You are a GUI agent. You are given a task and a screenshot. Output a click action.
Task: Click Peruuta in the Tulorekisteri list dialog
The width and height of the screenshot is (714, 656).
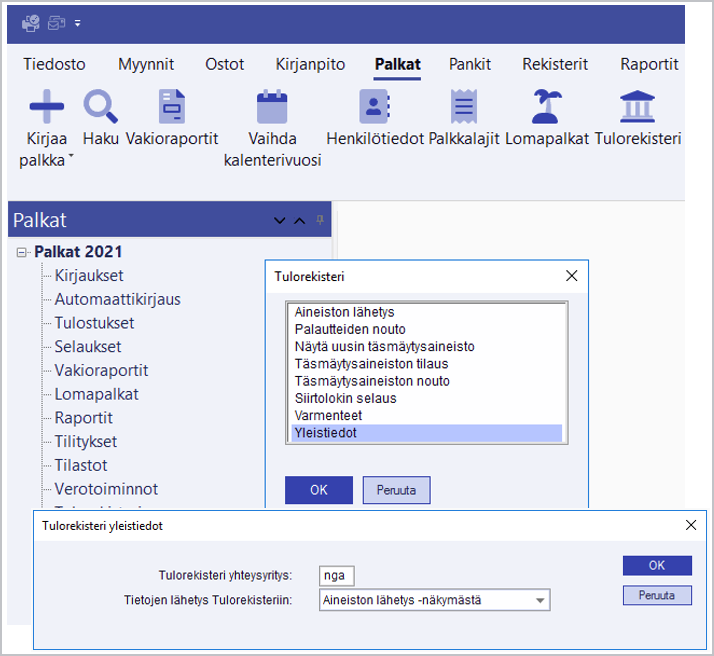pyautogui.click(x=396, y=490)
